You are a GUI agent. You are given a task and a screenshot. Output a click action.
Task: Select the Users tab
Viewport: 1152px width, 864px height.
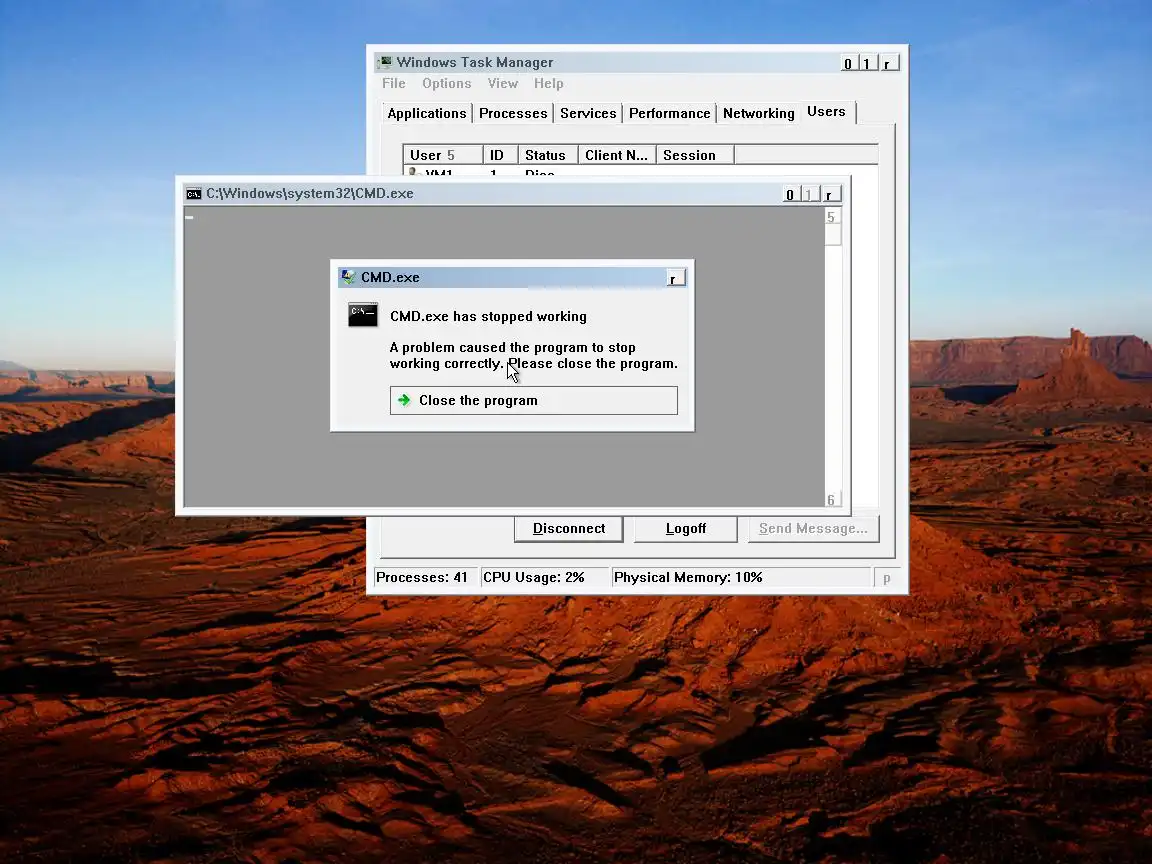[x=827, y=112]
